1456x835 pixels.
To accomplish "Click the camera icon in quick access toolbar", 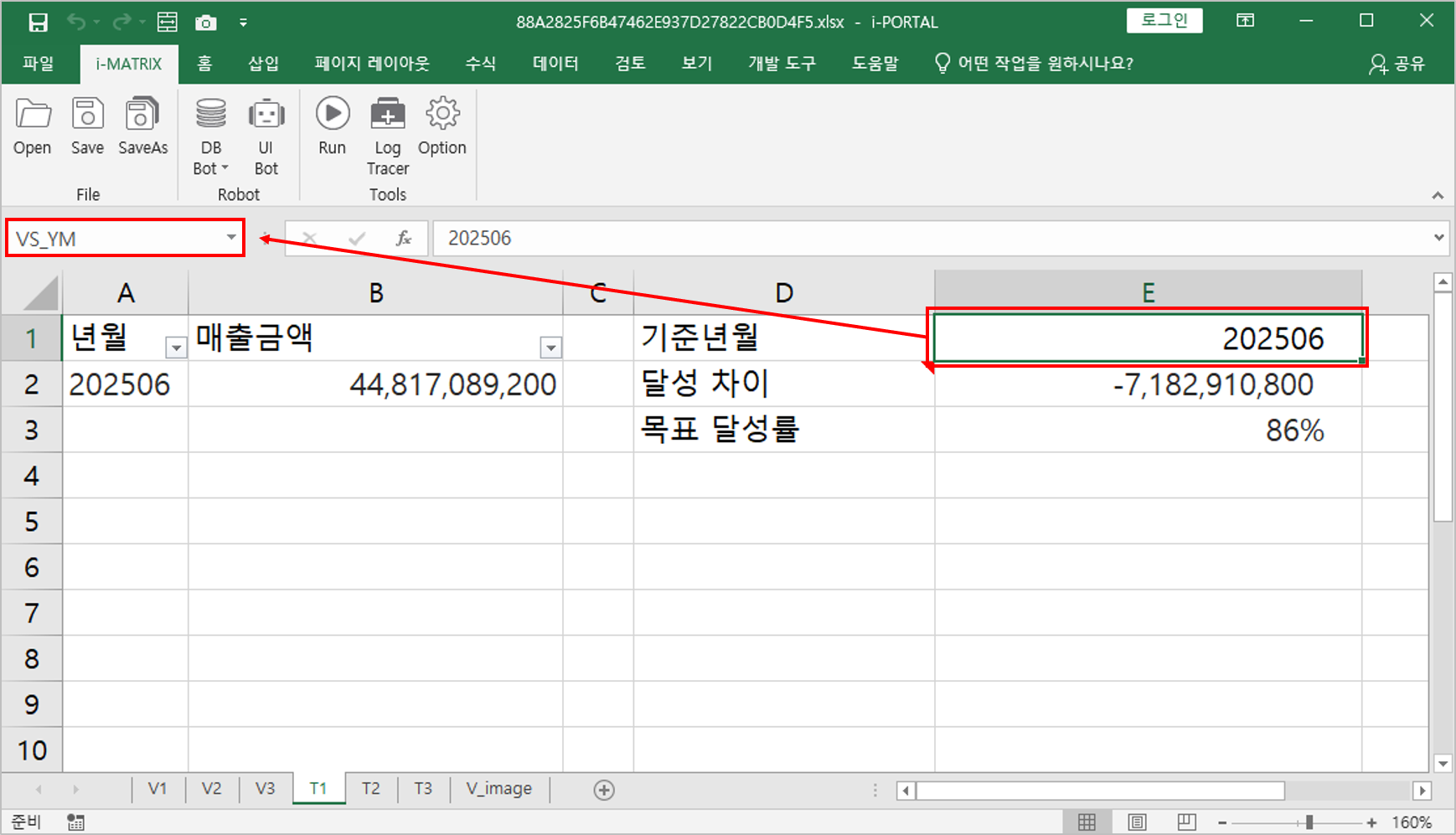I will 205,23.
